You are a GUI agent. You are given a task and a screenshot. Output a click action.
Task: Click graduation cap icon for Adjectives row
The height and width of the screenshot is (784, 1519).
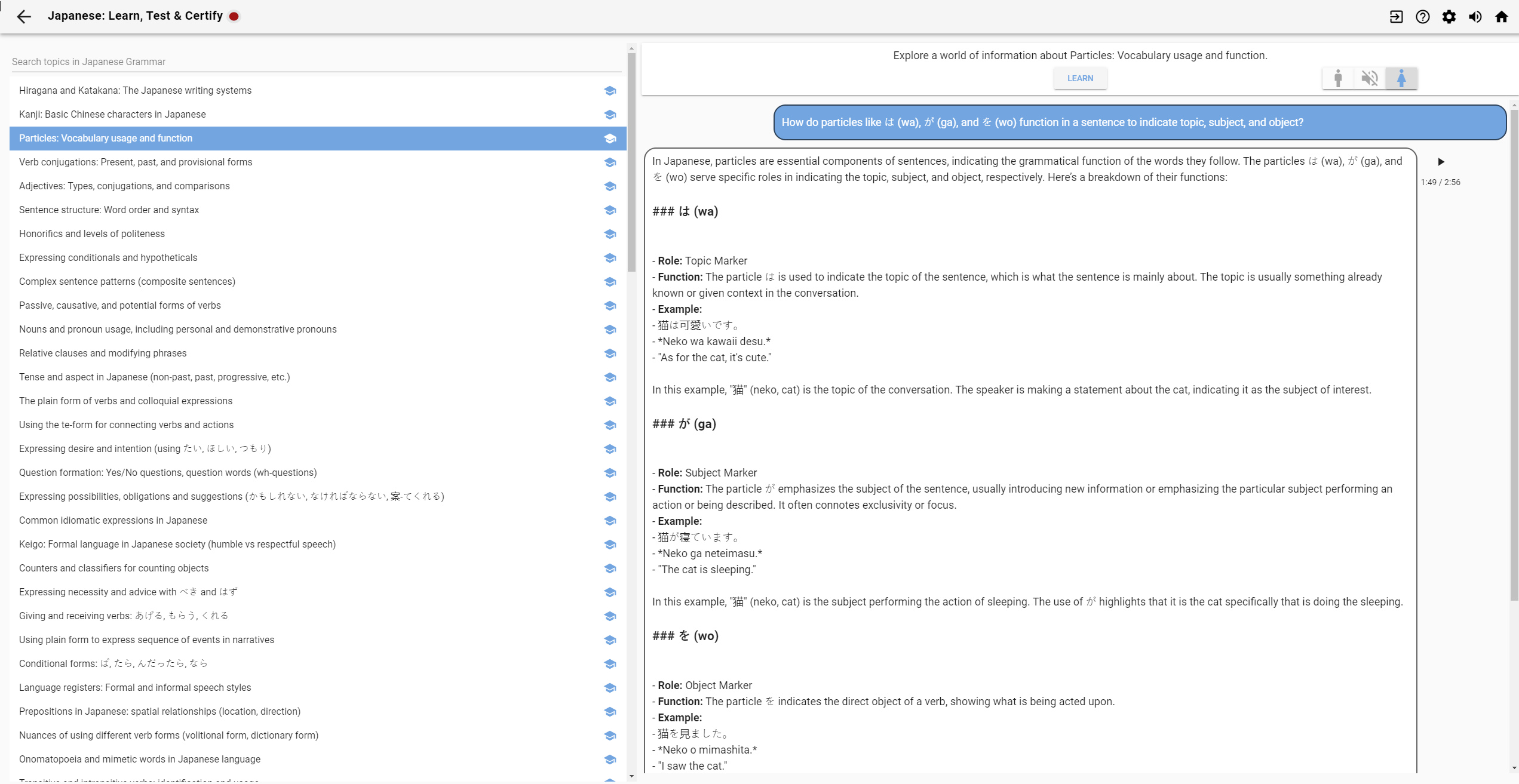pos(610,186)
